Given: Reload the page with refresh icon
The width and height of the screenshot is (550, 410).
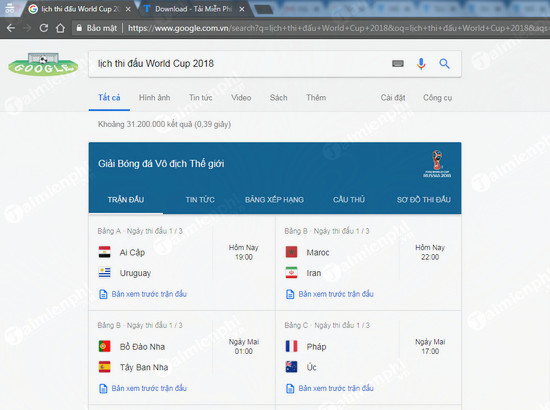Looking at the screenshot, I should 43,28.
